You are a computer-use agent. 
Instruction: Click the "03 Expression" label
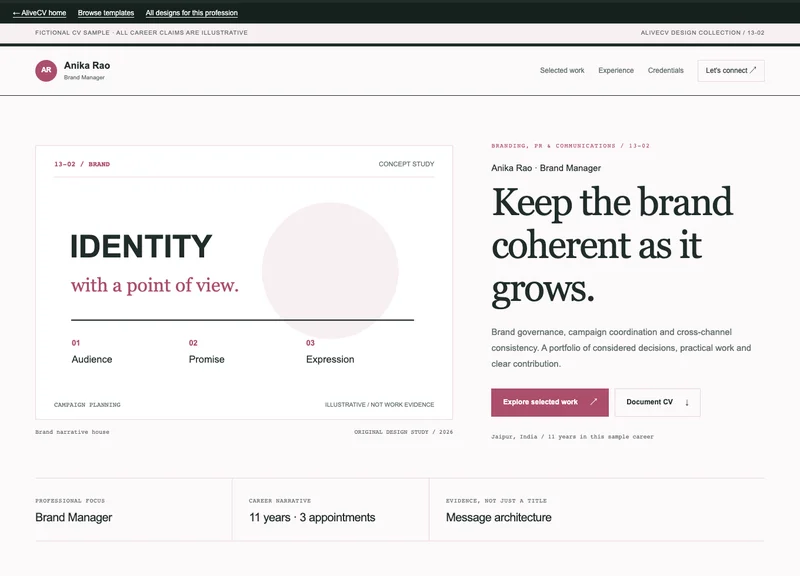[x=330, y=352]
